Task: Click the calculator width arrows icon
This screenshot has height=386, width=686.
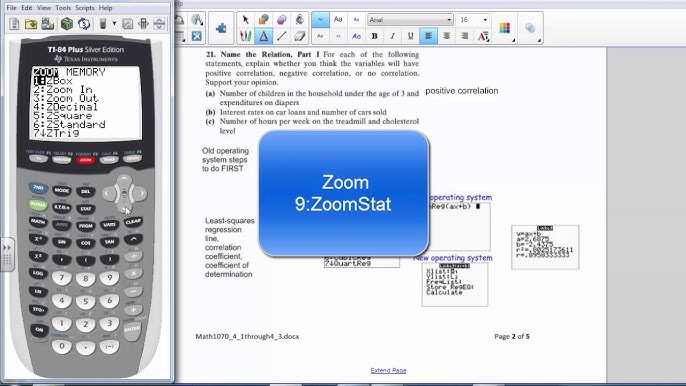Action: click(x=144, y=24)
